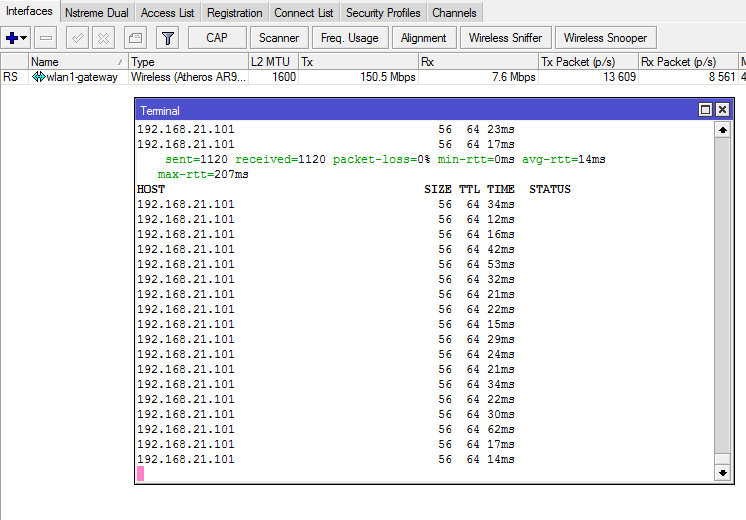Click the 8 561 Rx packet value

click(722, 77)
